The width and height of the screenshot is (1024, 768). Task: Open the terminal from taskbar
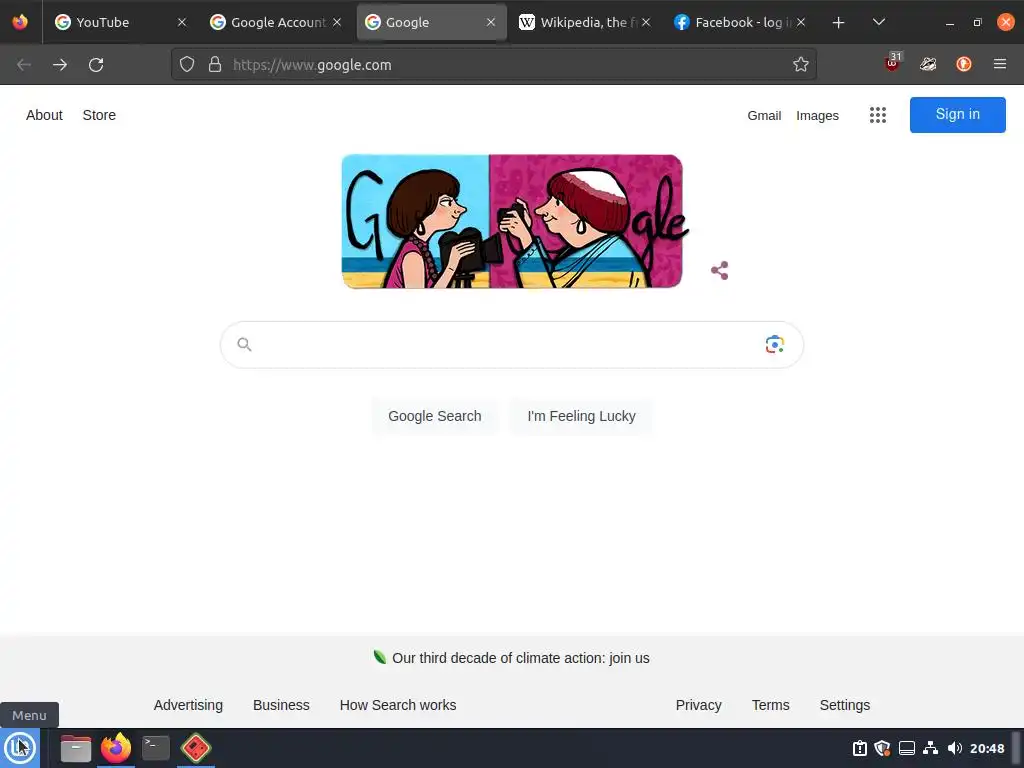[156, 748]
